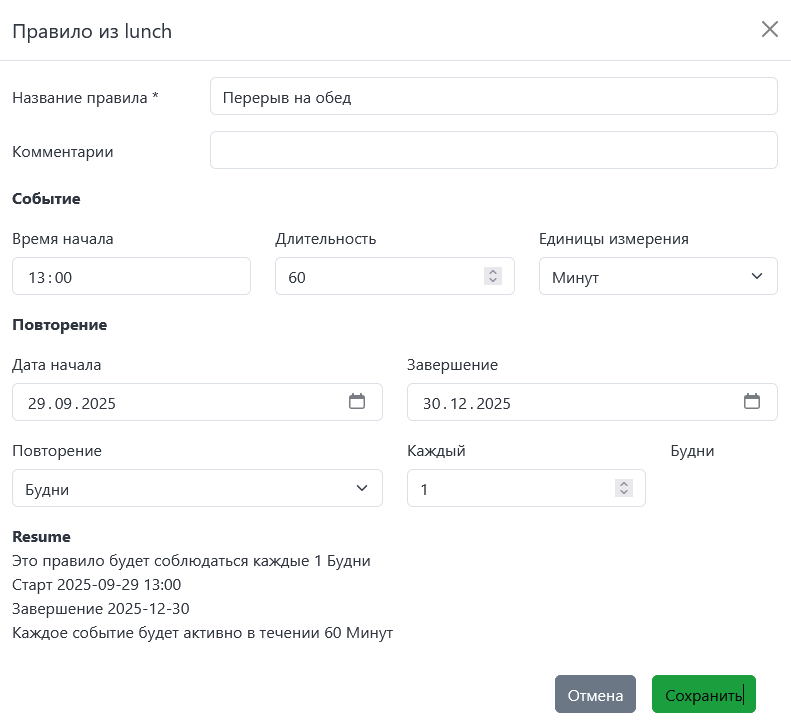Select minutes in Время начала field
791x727 pixels.
tap(63, 278)
